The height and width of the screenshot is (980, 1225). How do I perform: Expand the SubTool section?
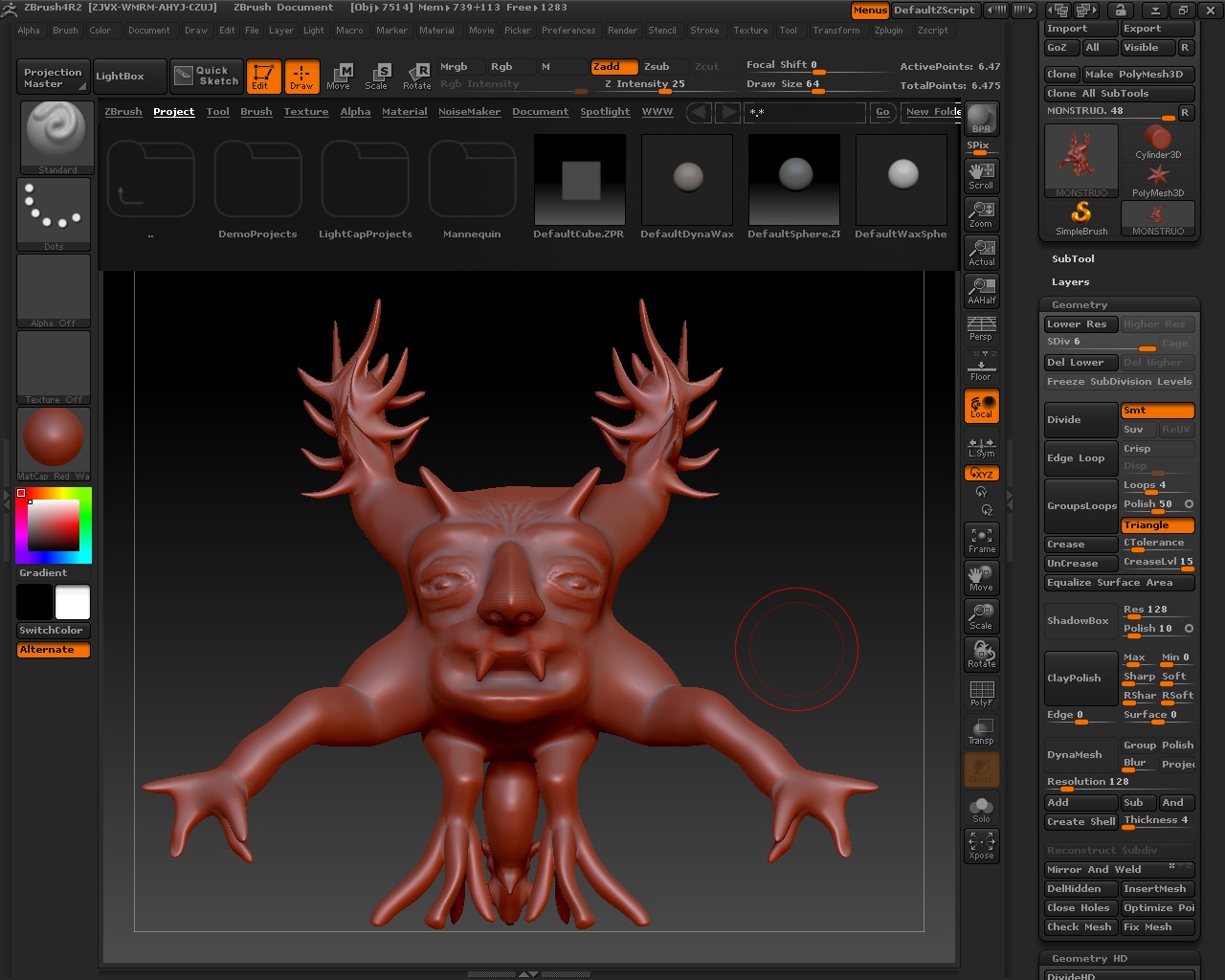(1073, 259)
